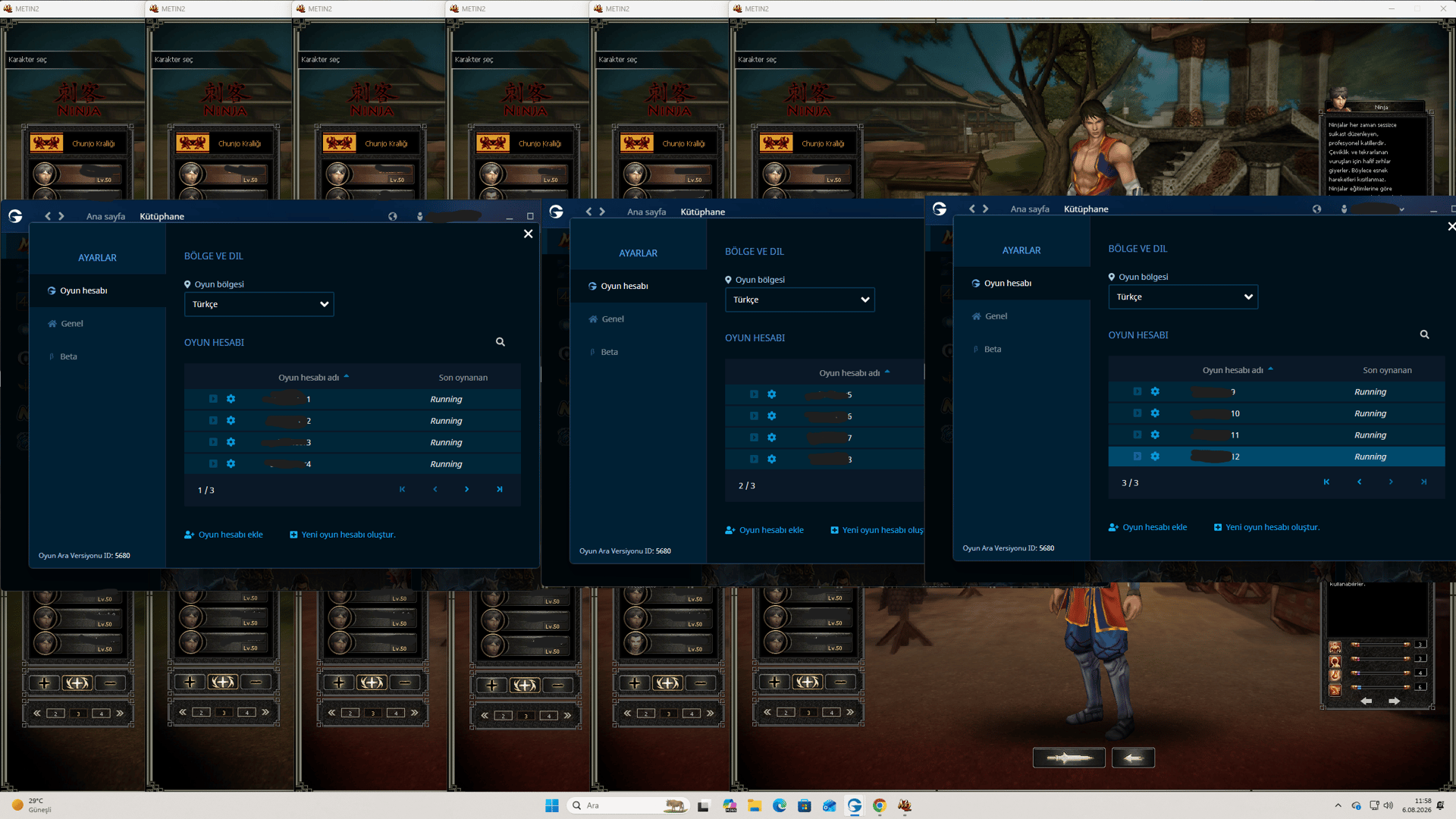This screenshot has width=1456, height=819.
Task: Click the square icon beside account 3's gear
Action: click(x=213, y=442)
